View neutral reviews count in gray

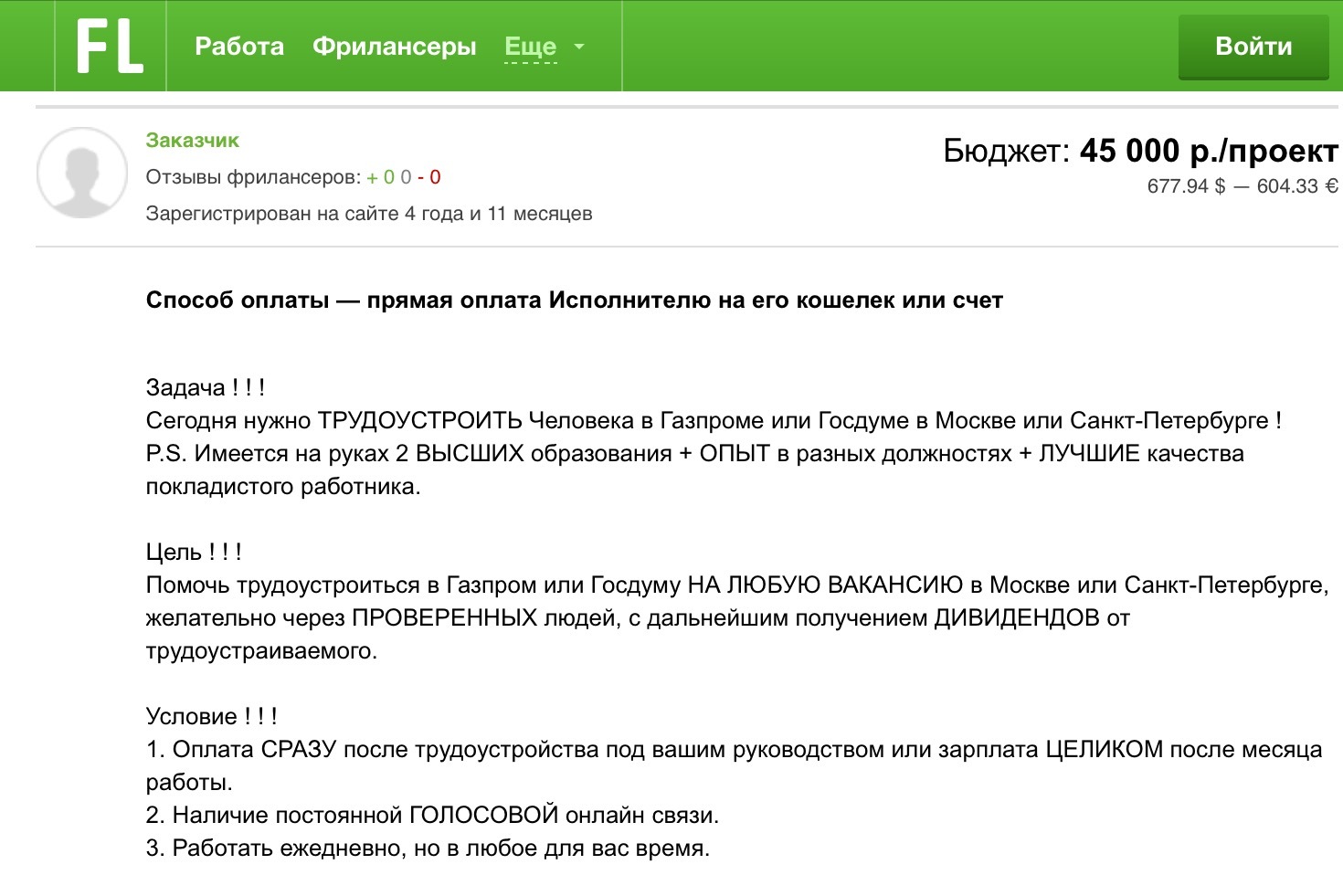click(406, 177)
